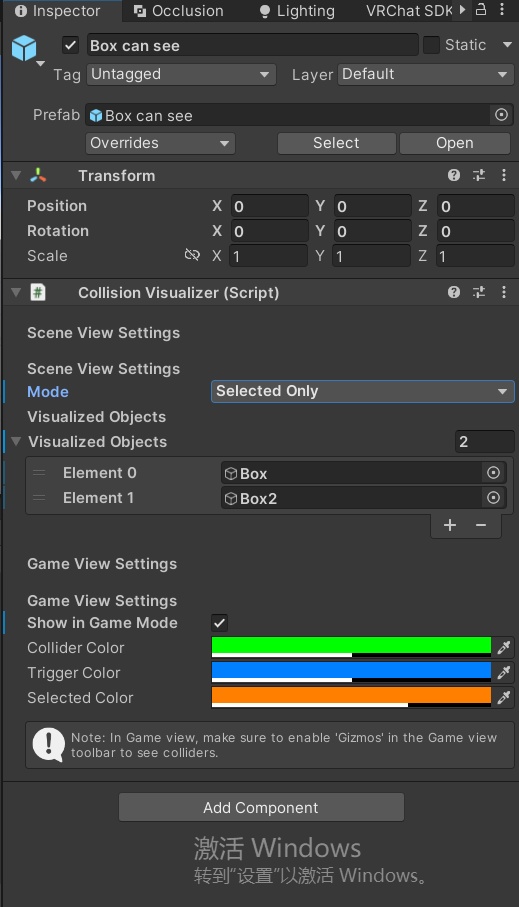This screenshot has width=519, height=907.
Task: Click the Inspector lock icon
Action: (481, 9)
